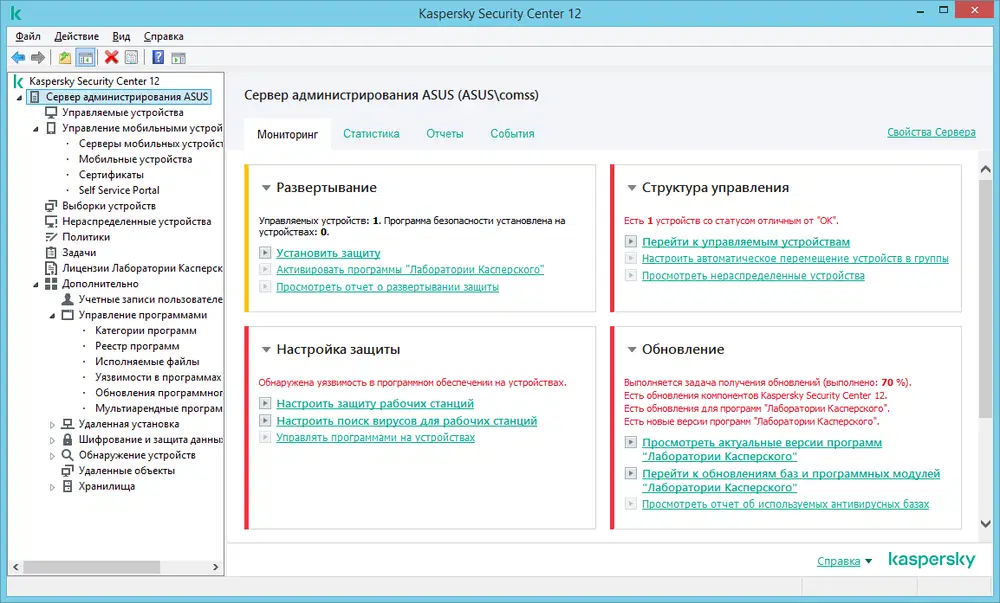This screenshot has height=603, width=1000.
Task: Open Help via blue question mark icon
Action: 158,58
